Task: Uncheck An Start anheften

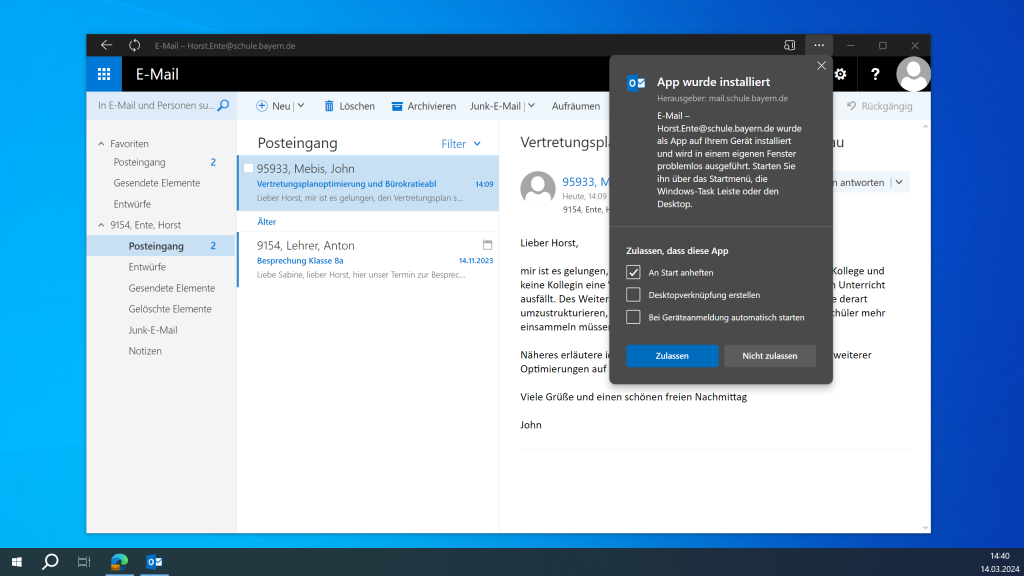Action: click(x=635, y=271)
